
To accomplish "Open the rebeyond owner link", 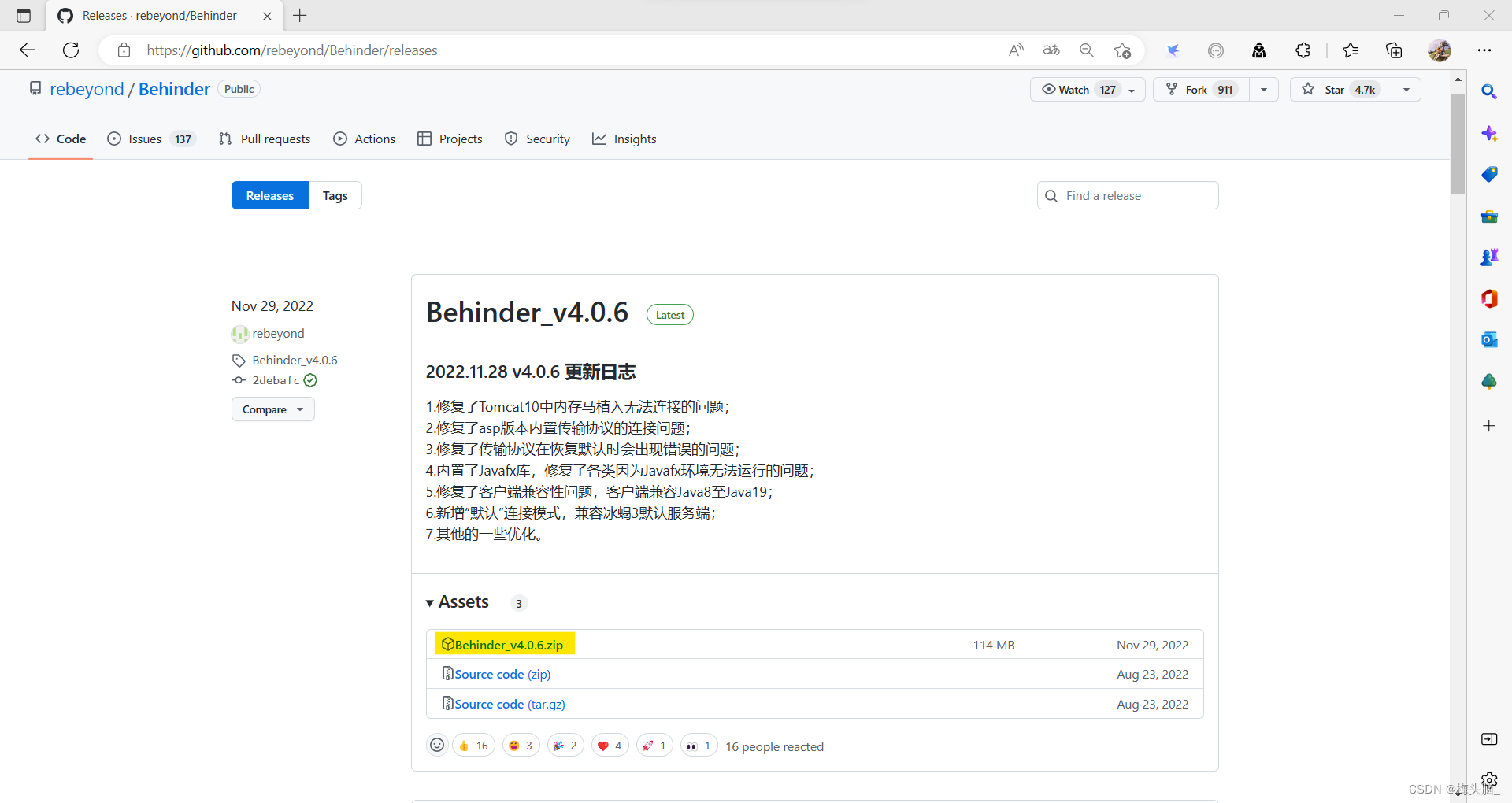I will pos(87,89).
